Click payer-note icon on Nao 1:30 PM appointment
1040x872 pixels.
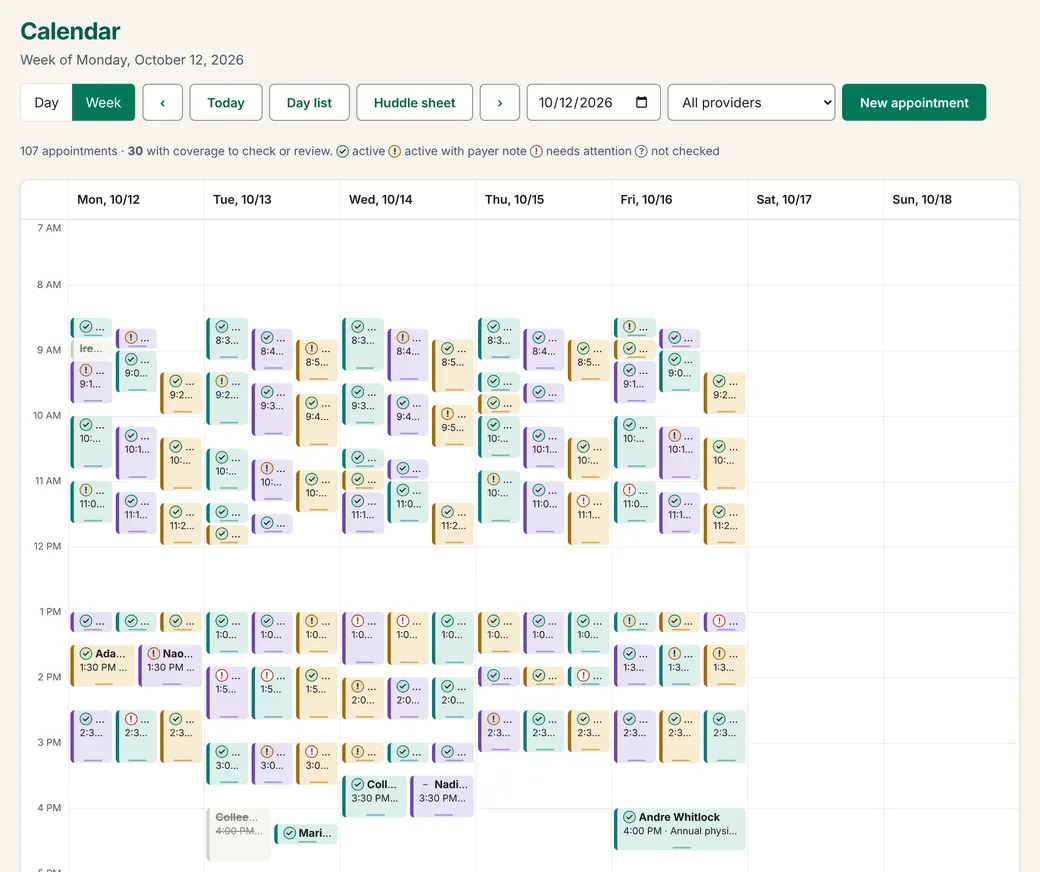tap(154, 653)
